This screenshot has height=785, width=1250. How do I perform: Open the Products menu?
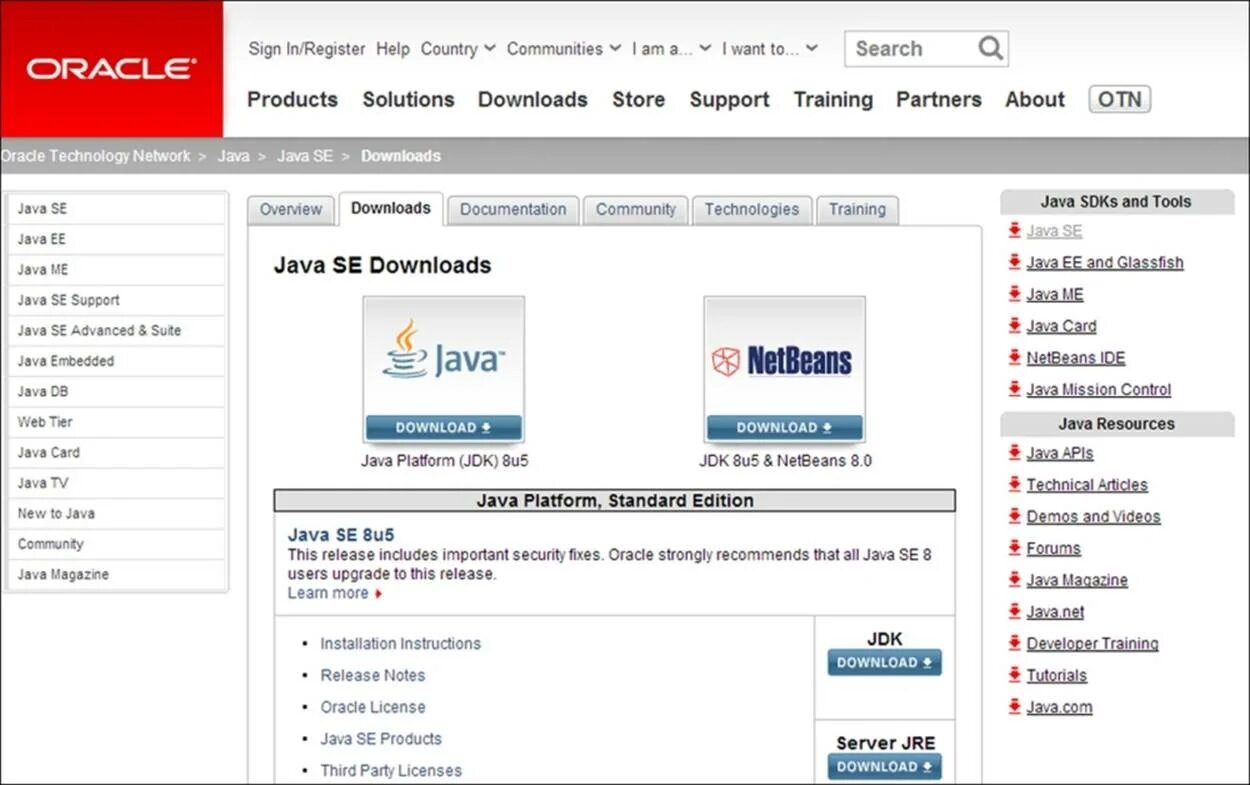[x=292, y=99]
